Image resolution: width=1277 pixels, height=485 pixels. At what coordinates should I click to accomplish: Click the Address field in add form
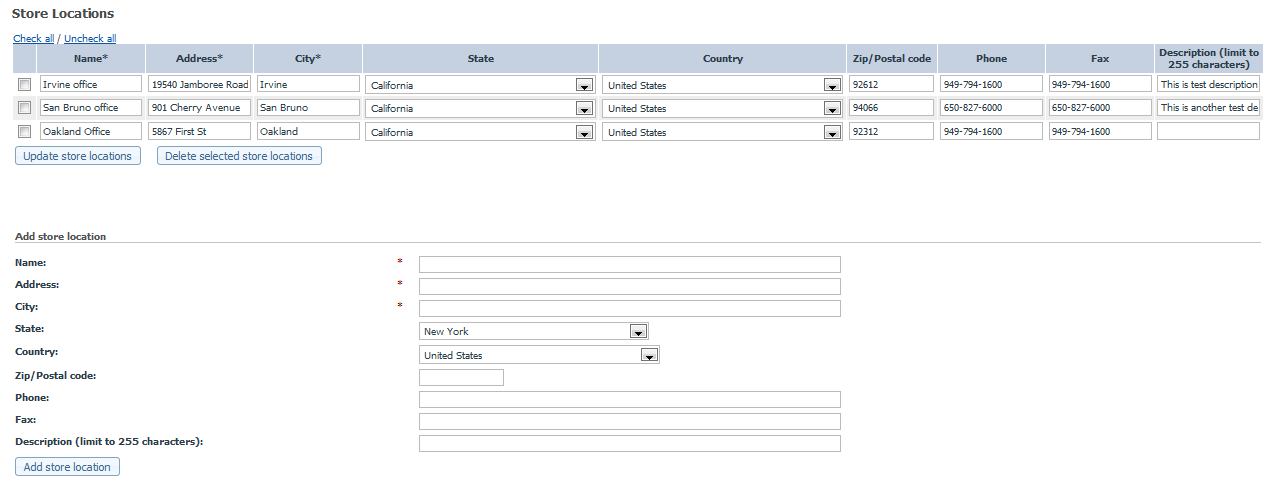(x=629, y=286)
